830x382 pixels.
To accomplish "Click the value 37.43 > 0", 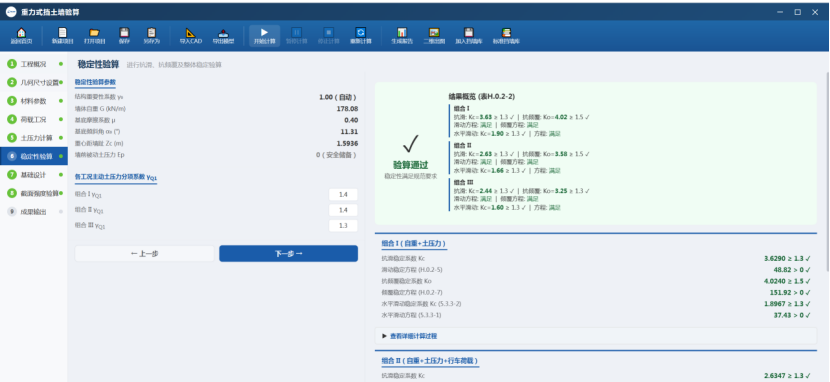I will 792,315.
